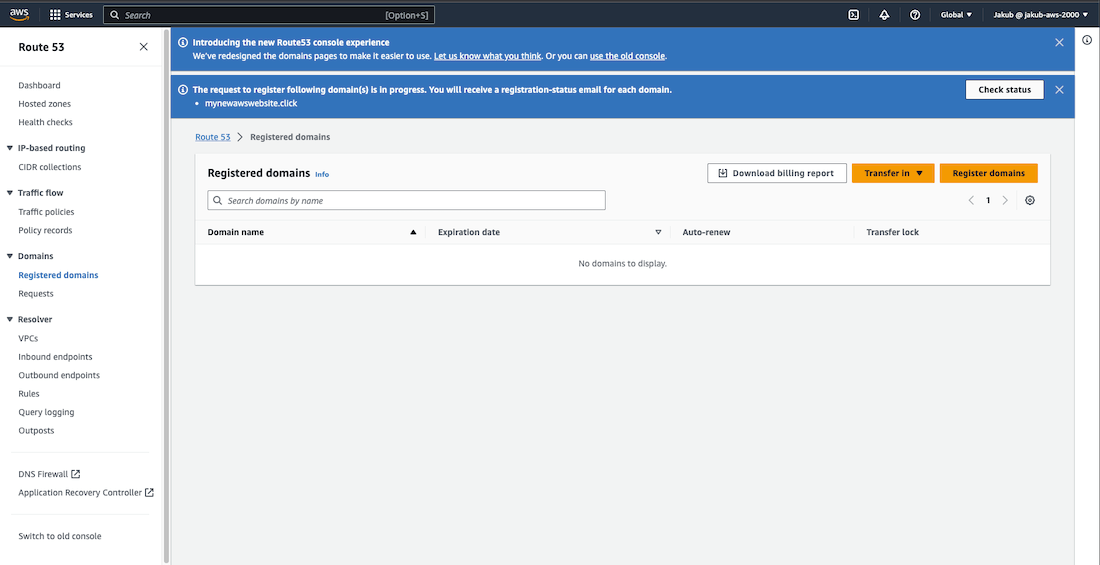The height and width of the screenshot is (565, 1100).
Task: Click the Check status button
Action: [x=1004, y=90]
